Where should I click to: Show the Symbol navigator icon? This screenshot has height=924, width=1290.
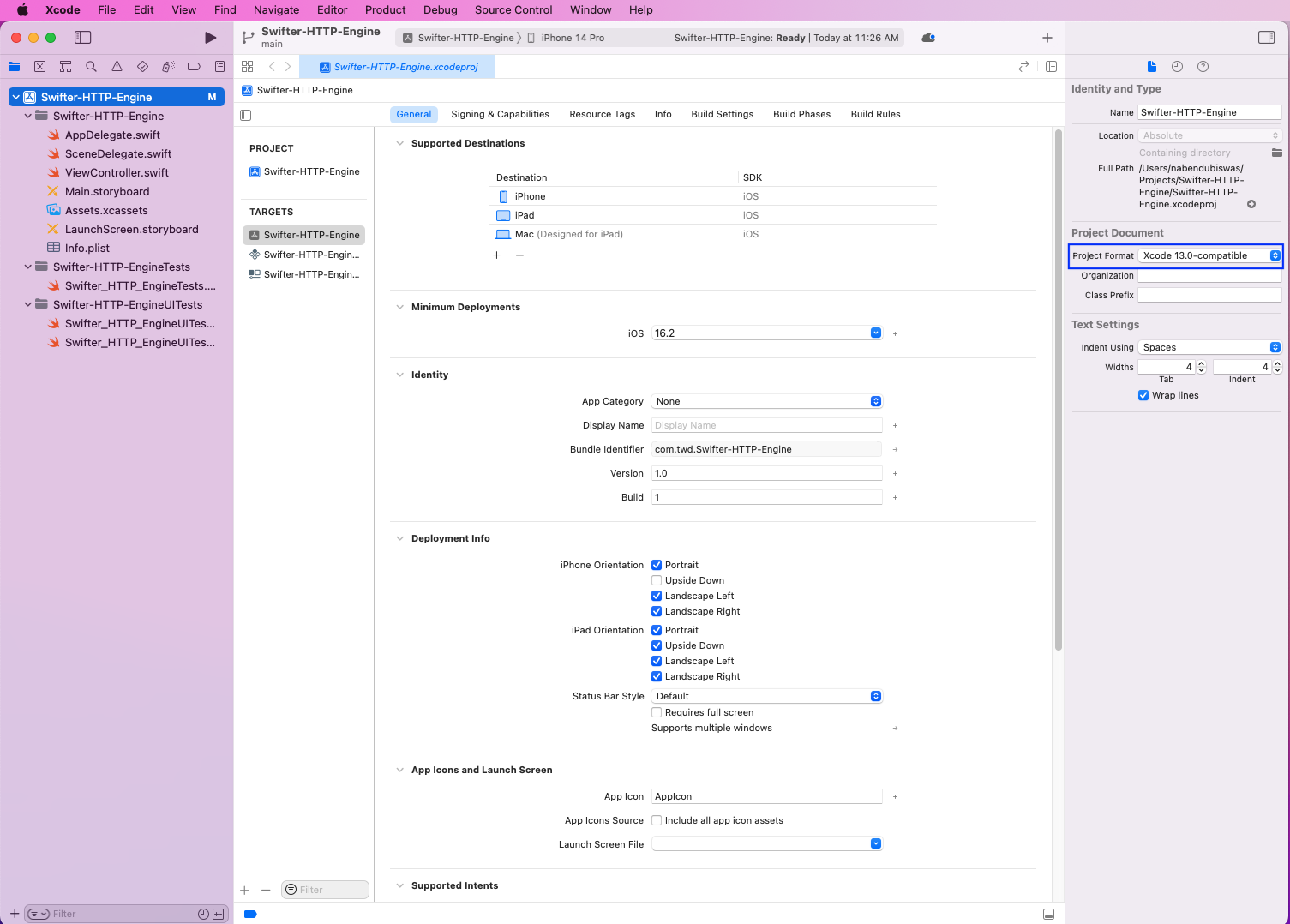click(65, 66)
